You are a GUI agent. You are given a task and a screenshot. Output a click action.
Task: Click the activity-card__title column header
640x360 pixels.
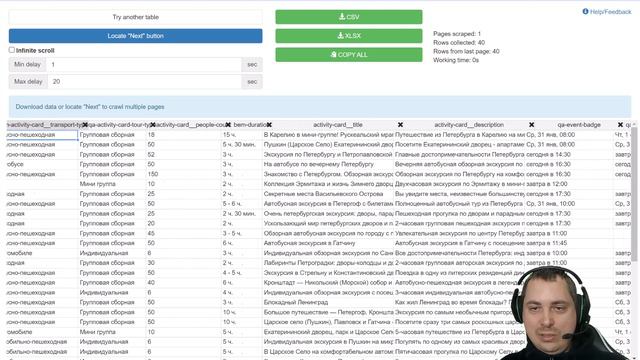pyautogui.click(x=338, y=125)
